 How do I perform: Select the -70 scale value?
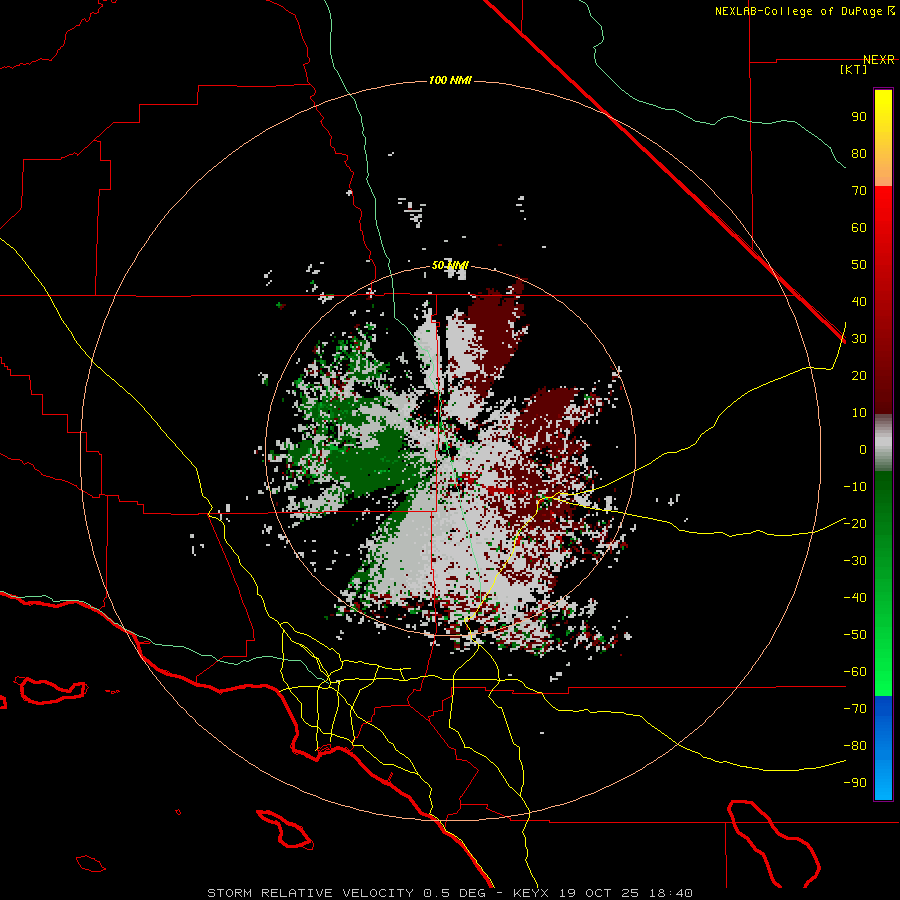tap(855, 709)
